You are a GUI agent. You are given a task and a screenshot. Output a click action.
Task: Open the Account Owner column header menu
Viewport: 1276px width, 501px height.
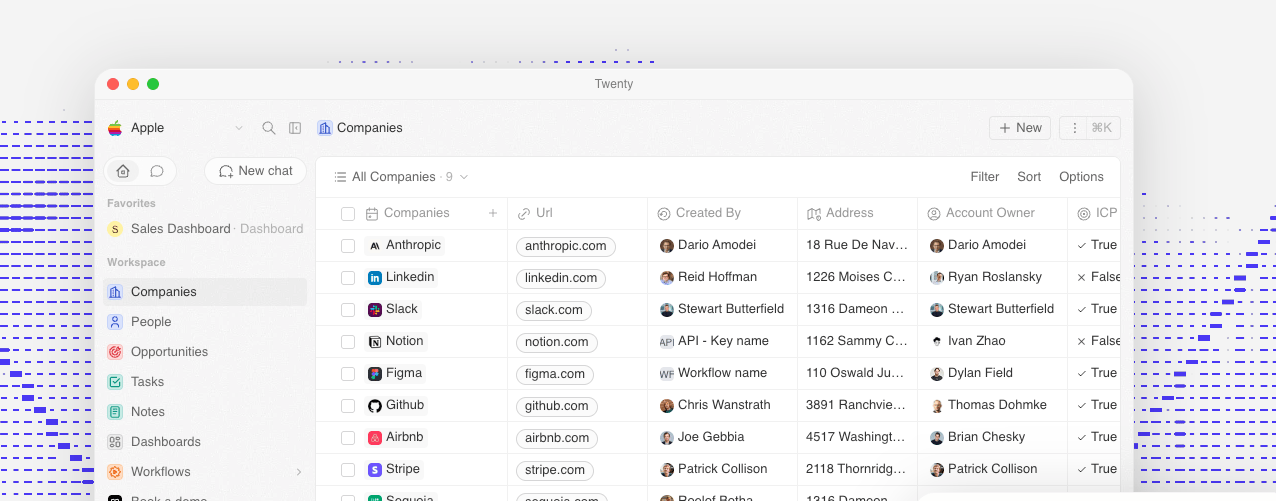[993, 213]
